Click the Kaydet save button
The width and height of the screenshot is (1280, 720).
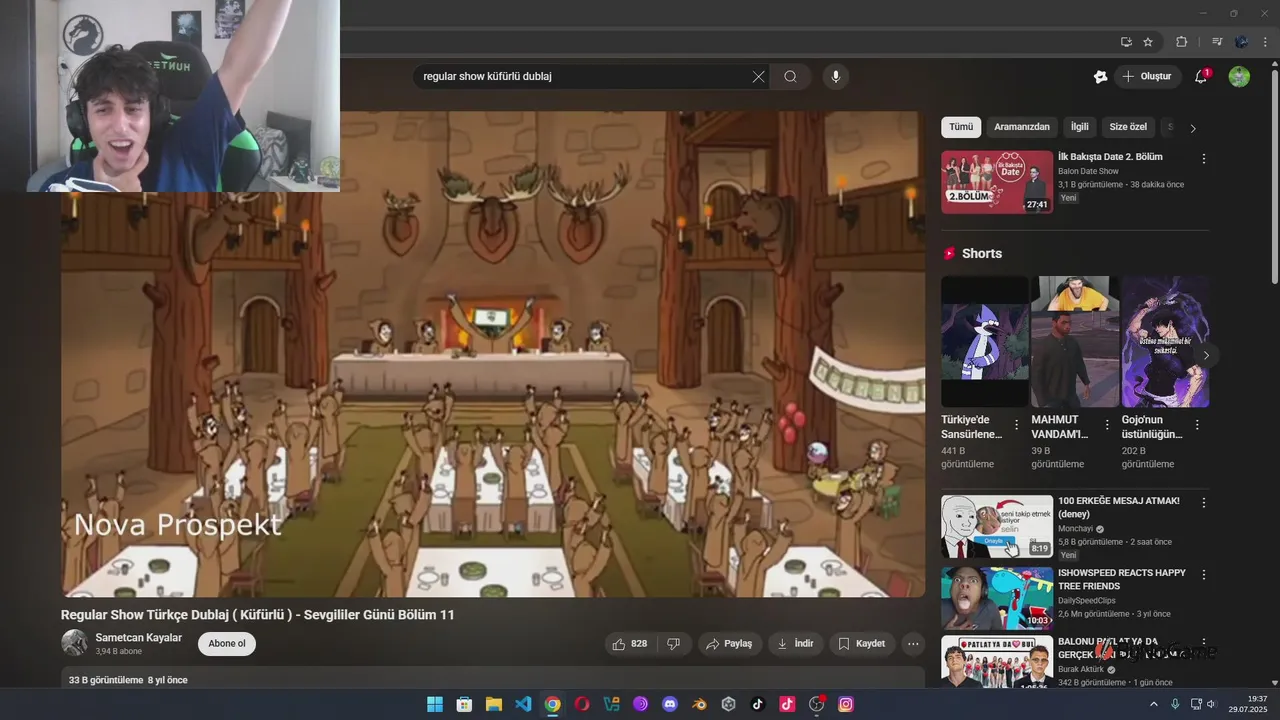(862, 644)
